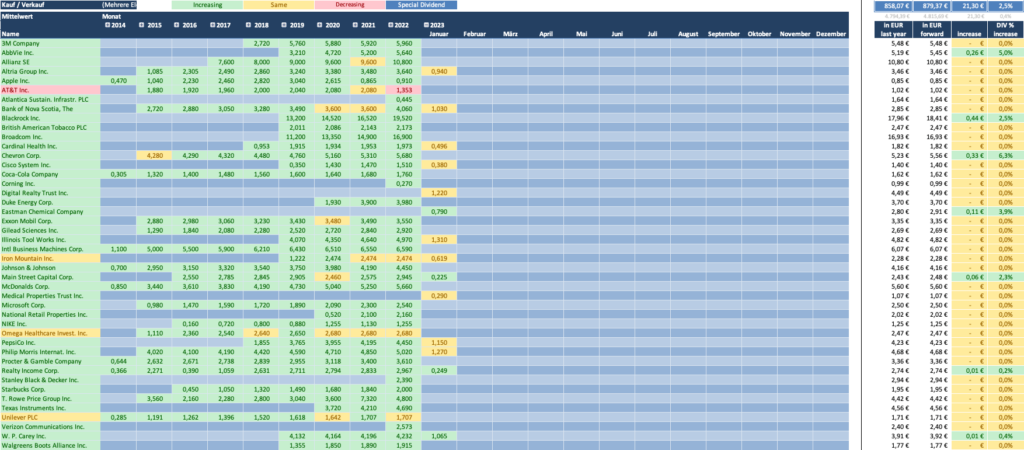Expand the 2019 year column group
Screen dimensions: 1024x450
tap(284, 25)
